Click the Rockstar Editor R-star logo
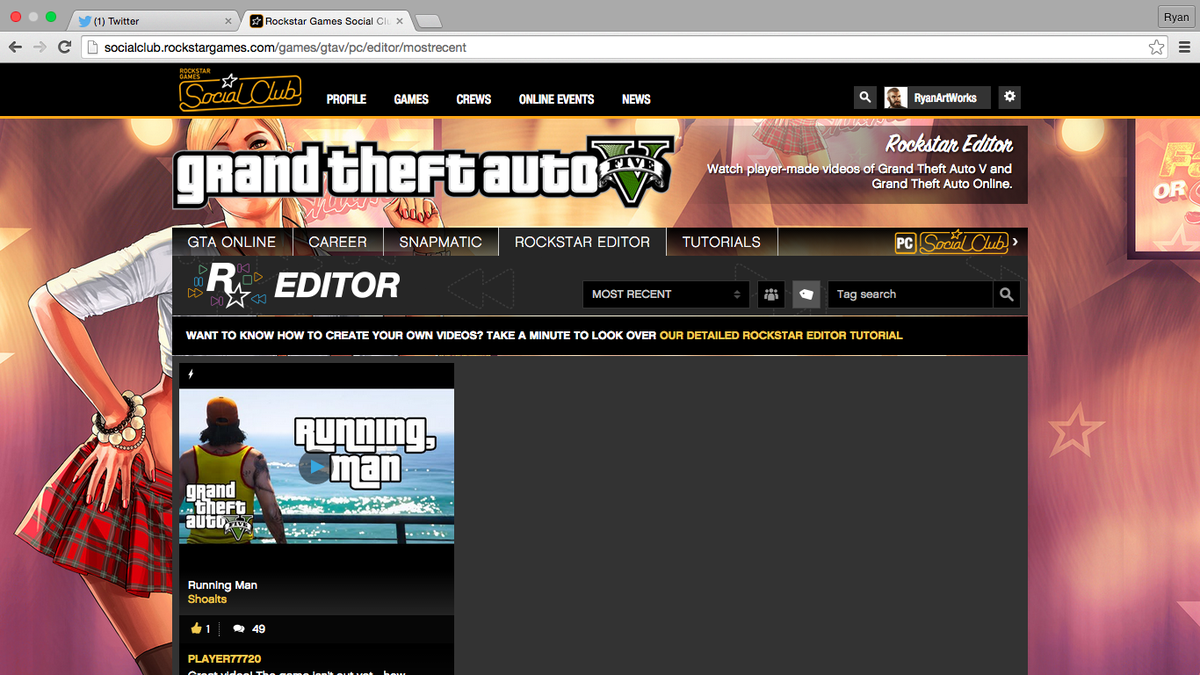Viewport: 1200px width, 675px height. [x=228, y=285]
